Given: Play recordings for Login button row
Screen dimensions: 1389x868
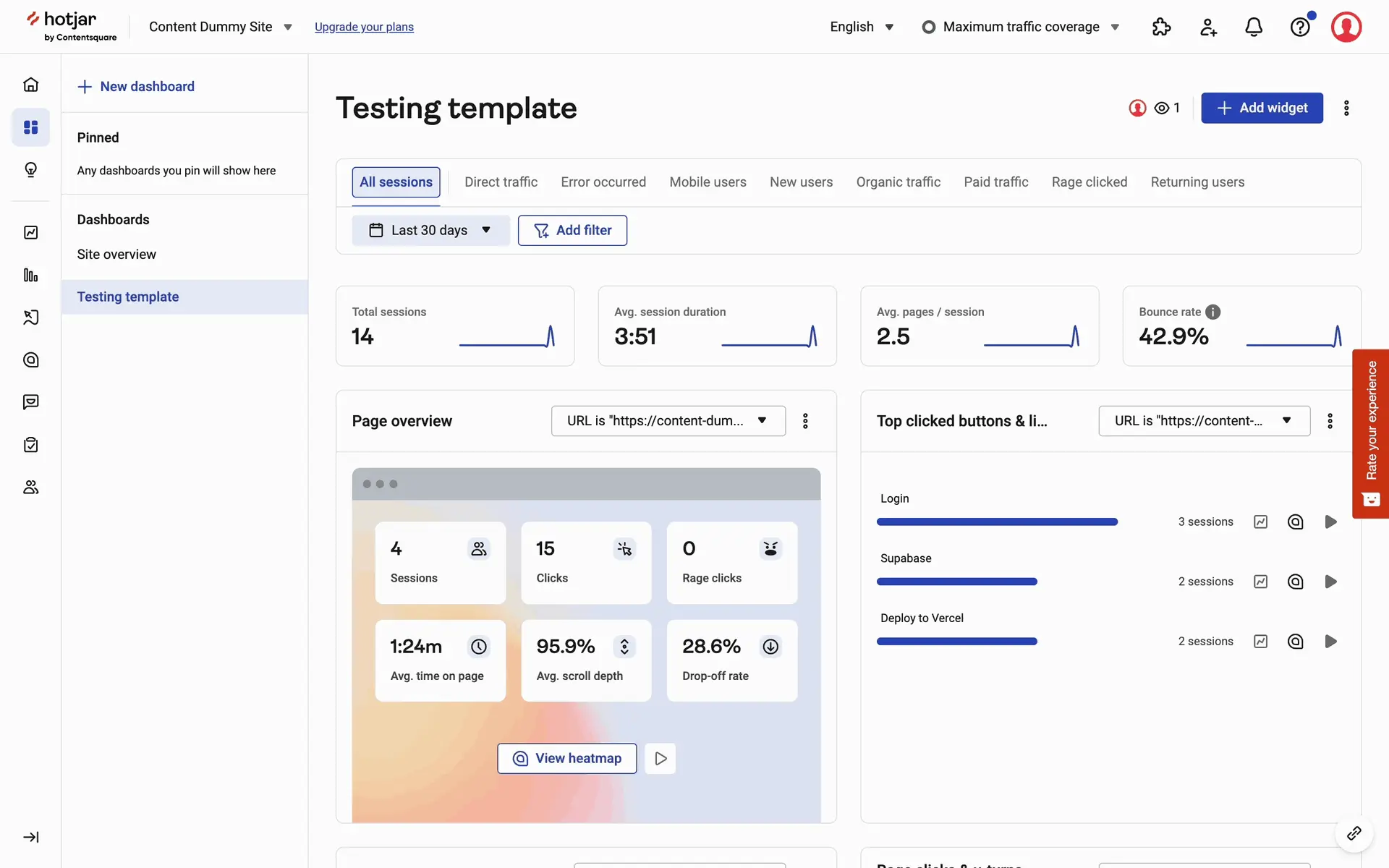Looking at the screenshot, I should [1330, 522].
